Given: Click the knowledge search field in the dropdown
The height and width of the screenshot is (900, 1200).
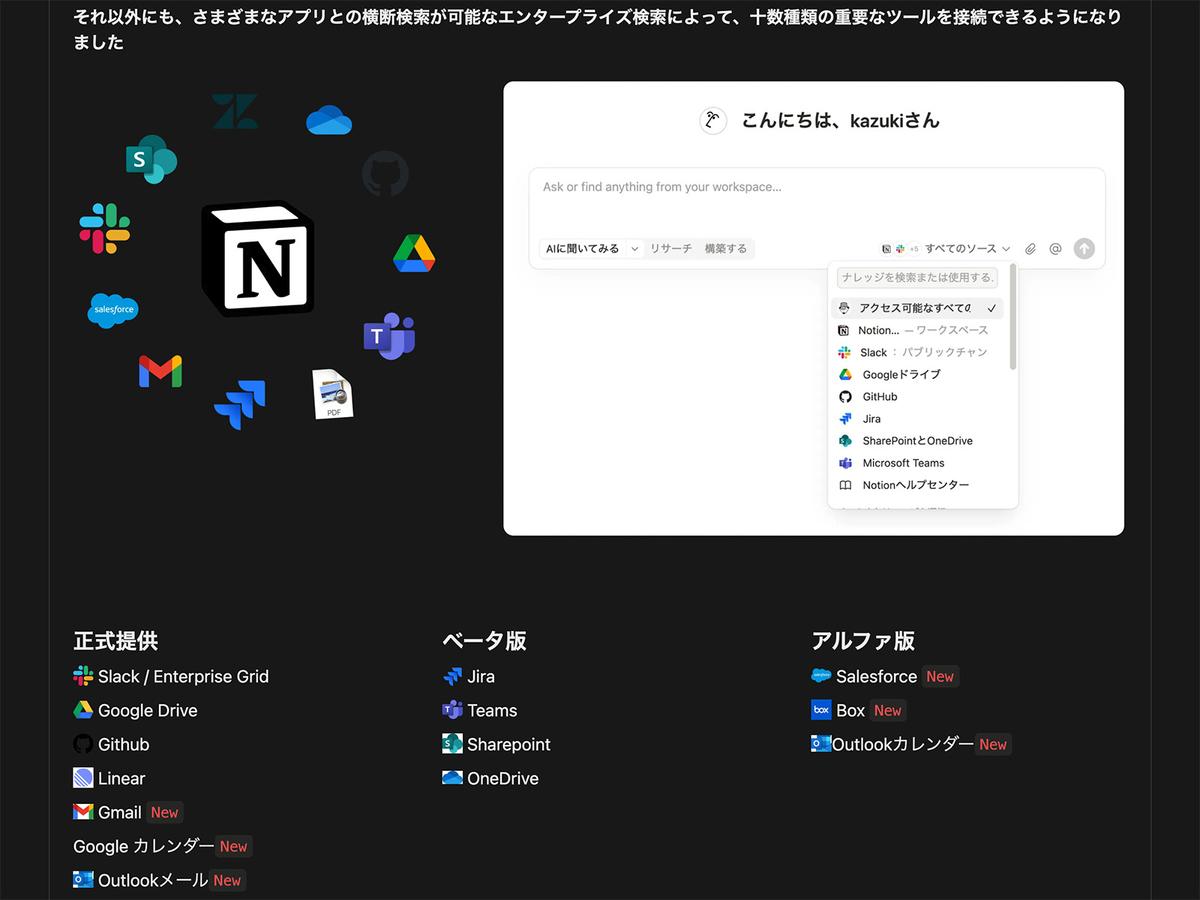Looking at the screenshot, I should (917, 278).
